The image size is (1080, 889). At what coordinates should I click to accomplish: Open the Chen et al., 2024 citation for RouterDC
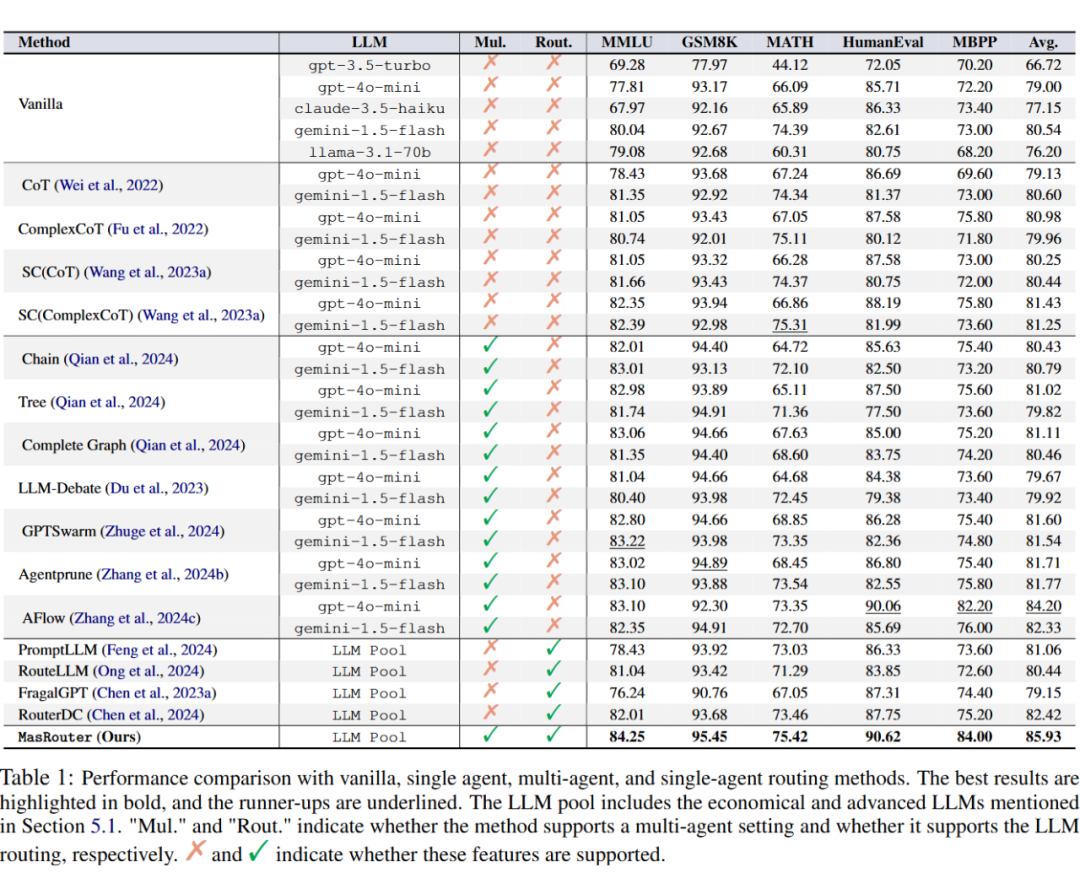(x=146, y=715)
